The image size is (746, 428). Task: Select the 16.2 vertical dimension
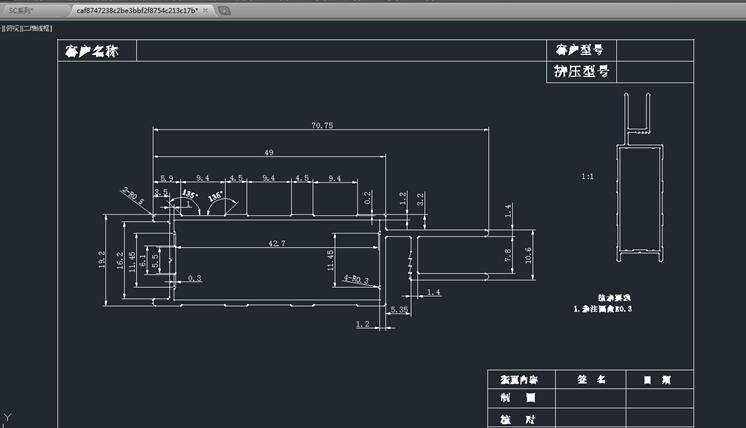[x=120, y=260]
